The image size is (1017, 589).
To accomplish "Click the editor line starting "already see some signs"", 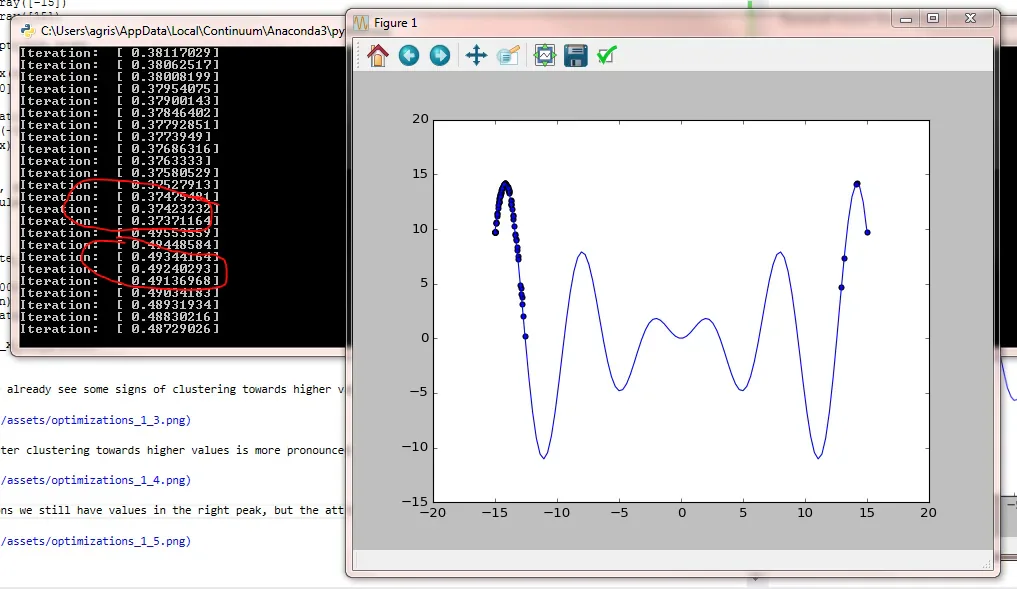I will (174, 389).
